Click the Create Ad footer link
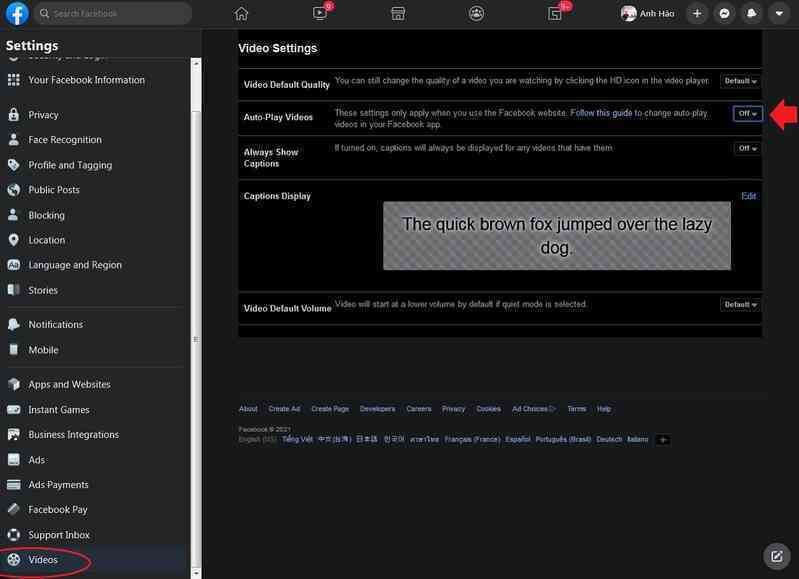 click(x=284, y=409)
